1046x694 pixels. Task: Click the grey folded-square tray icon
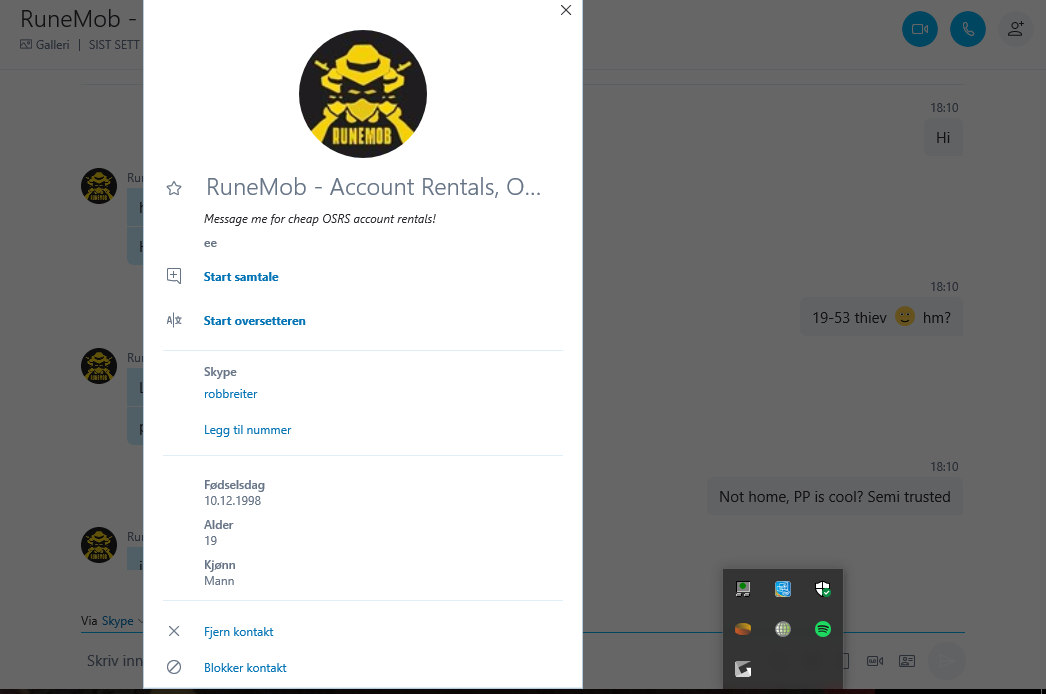743,669
